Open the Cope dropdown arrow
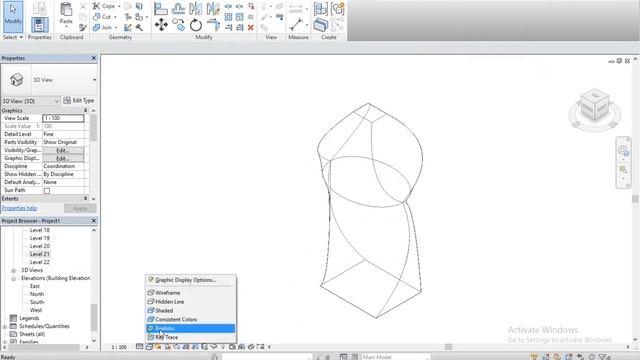640x360 pixels. click(x=119, y=7)
